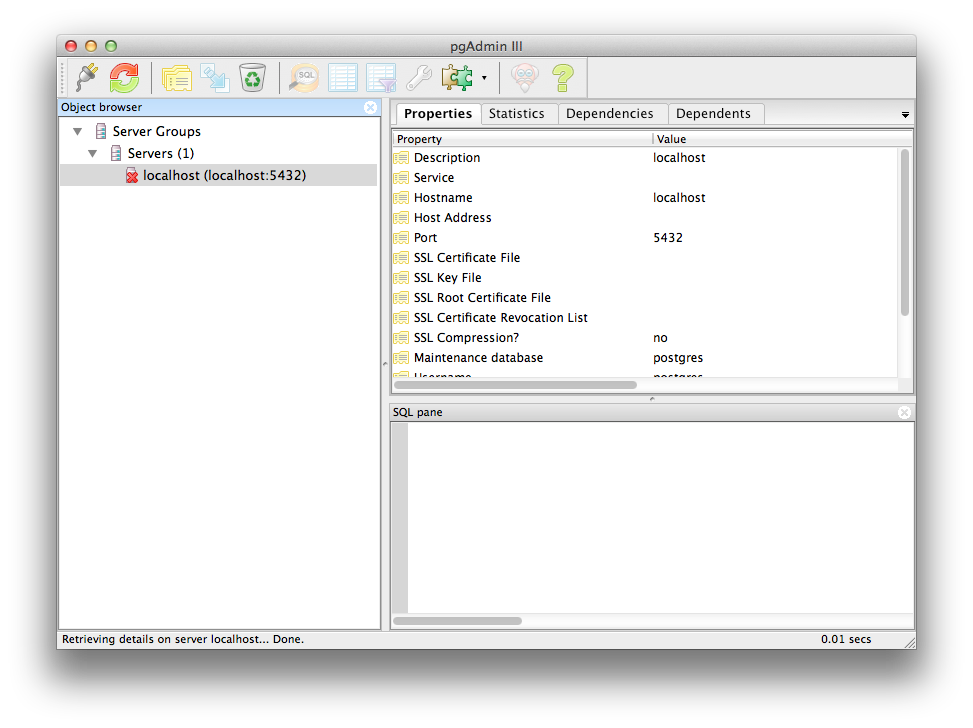The height and width of the screenshot is (728, 973).
Task: Collapse the Server Groups tree node
Action: pyautogui.click(x=78, y=131)
